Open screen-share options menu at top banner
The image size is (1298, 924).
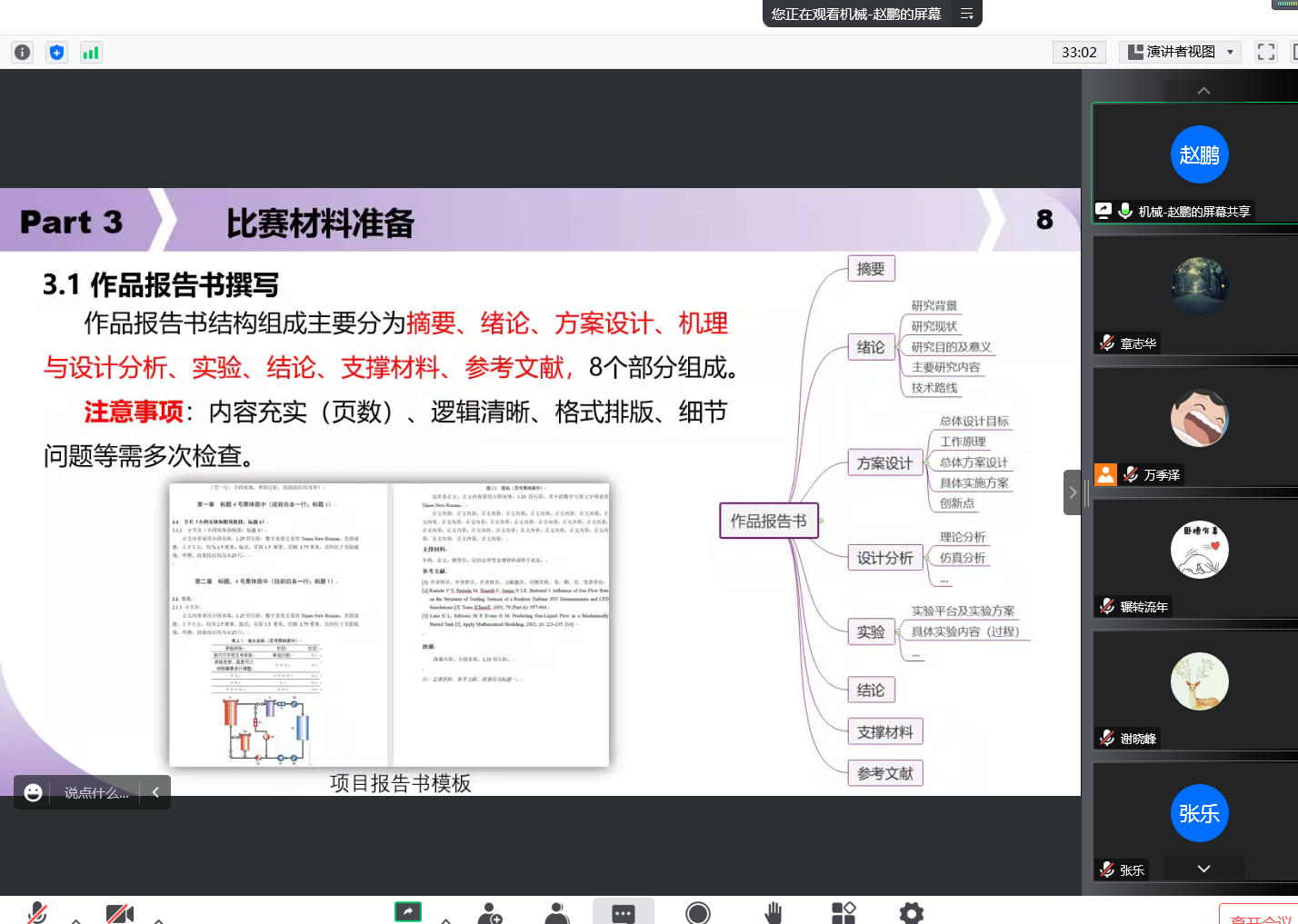tap(966, 14)
